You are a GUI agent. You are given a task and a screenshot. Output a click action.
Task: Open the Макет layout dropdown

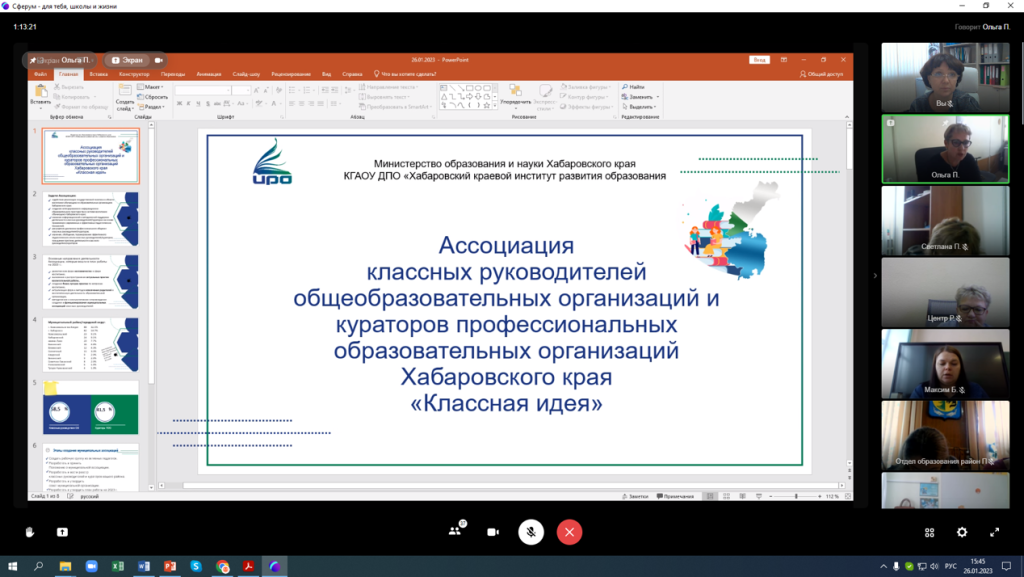click(151, 87)
